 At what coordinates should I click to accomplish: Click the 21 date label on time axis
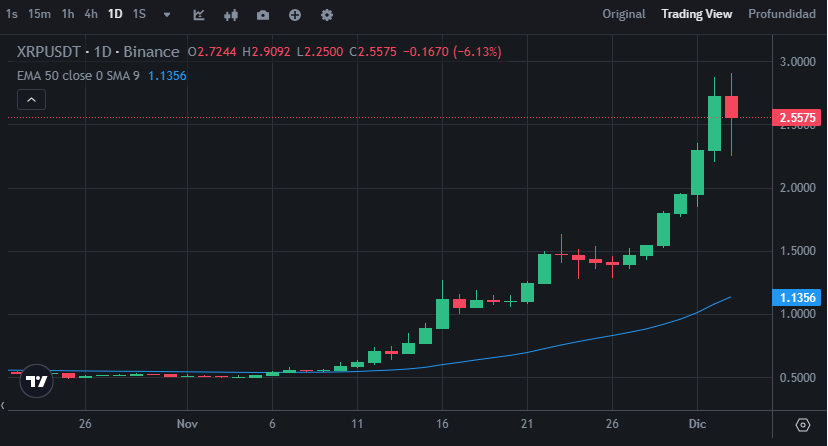[526, 424]
